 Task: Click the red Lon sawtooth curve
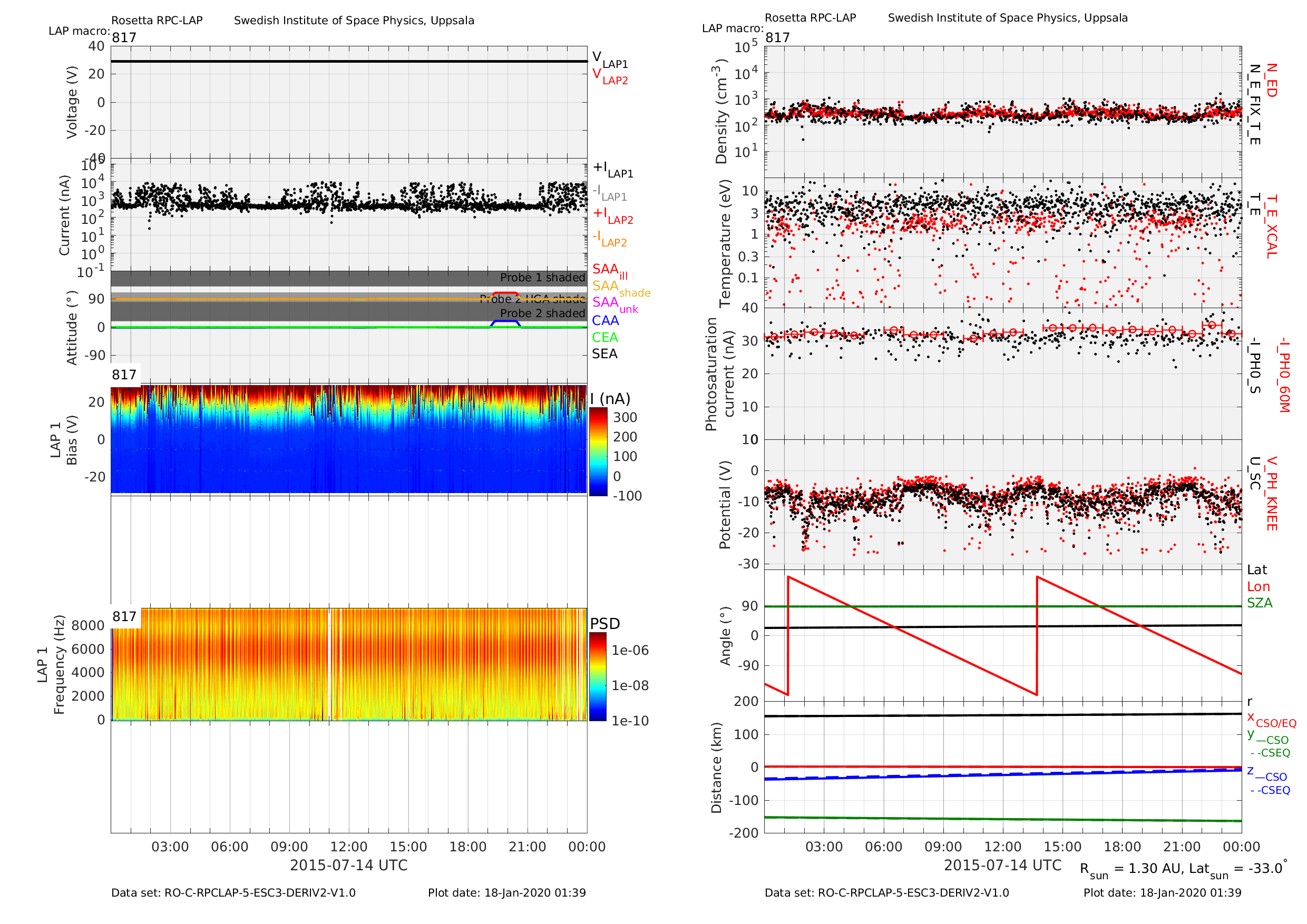(x=912, y=635)
